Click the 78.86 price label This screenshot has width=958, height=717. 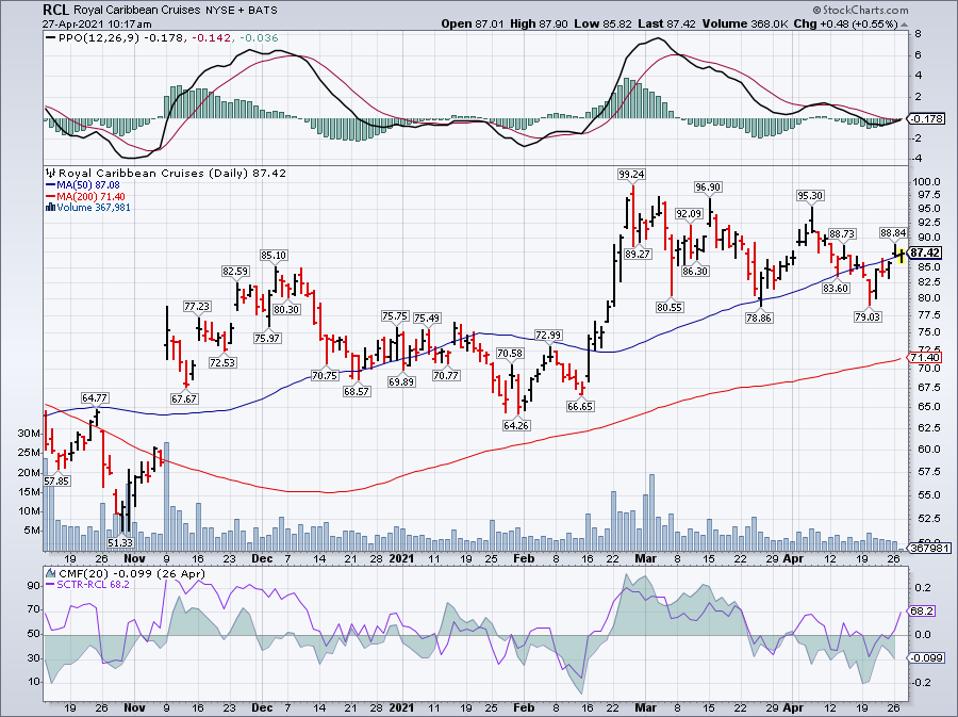point(759,318)
